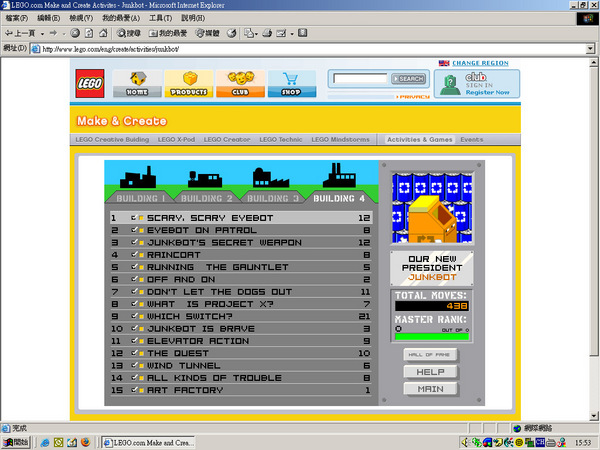The image size is (600, 450).
Task: Click the Windows Start button
Action: pos(16,442)
